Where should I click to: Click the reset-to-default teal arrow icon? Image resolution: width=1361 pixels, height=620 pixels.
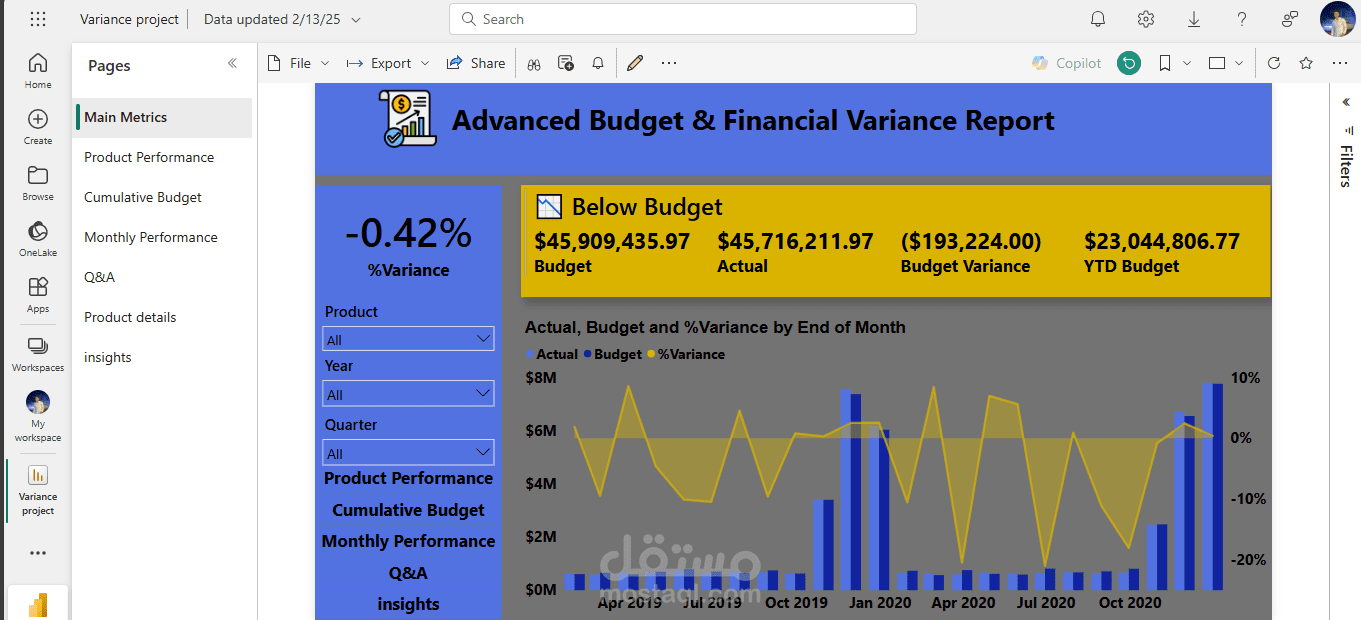(x=1129, y=63)
